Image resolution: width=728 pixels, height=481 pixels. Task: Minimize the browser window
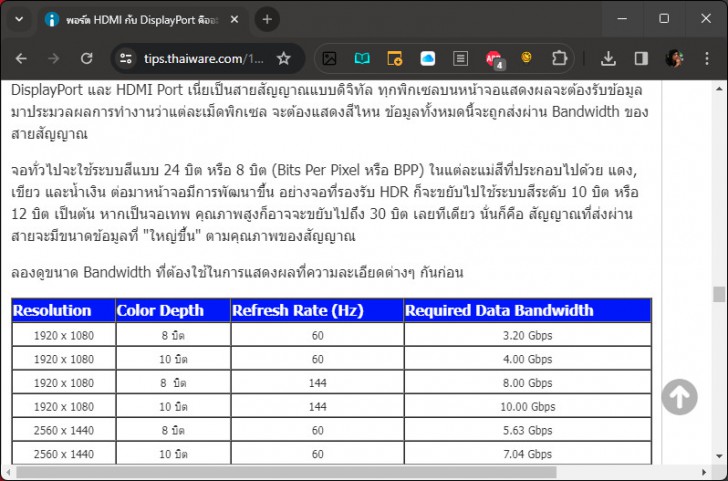point(622,19)
